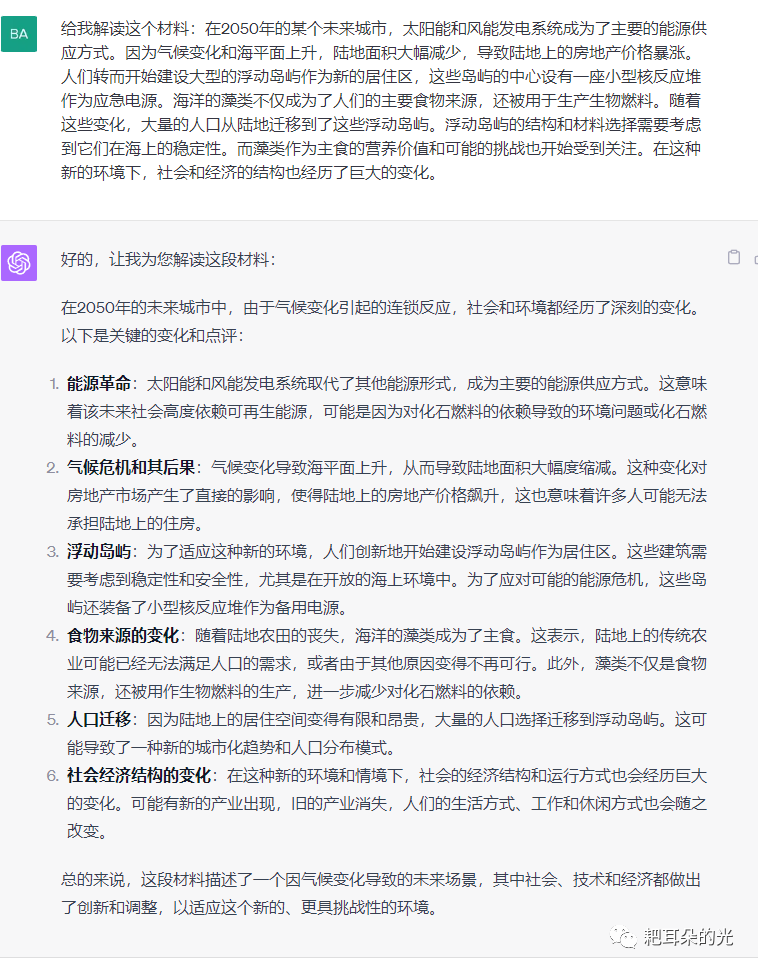Click the heading 社会经济结构的变化
This screenshot has height=970, width=758.
coord(139,775)
